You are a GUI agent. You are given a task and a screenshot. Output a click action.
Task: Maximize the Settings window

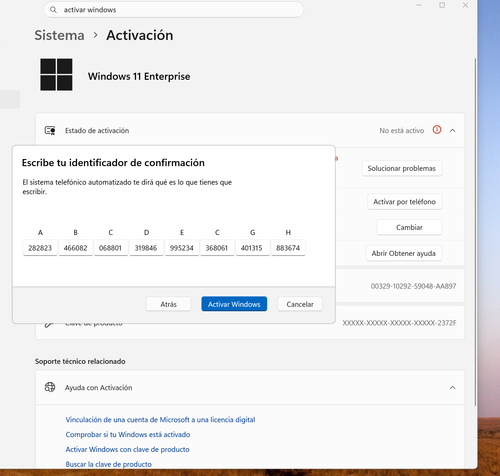tap(442, 5)
